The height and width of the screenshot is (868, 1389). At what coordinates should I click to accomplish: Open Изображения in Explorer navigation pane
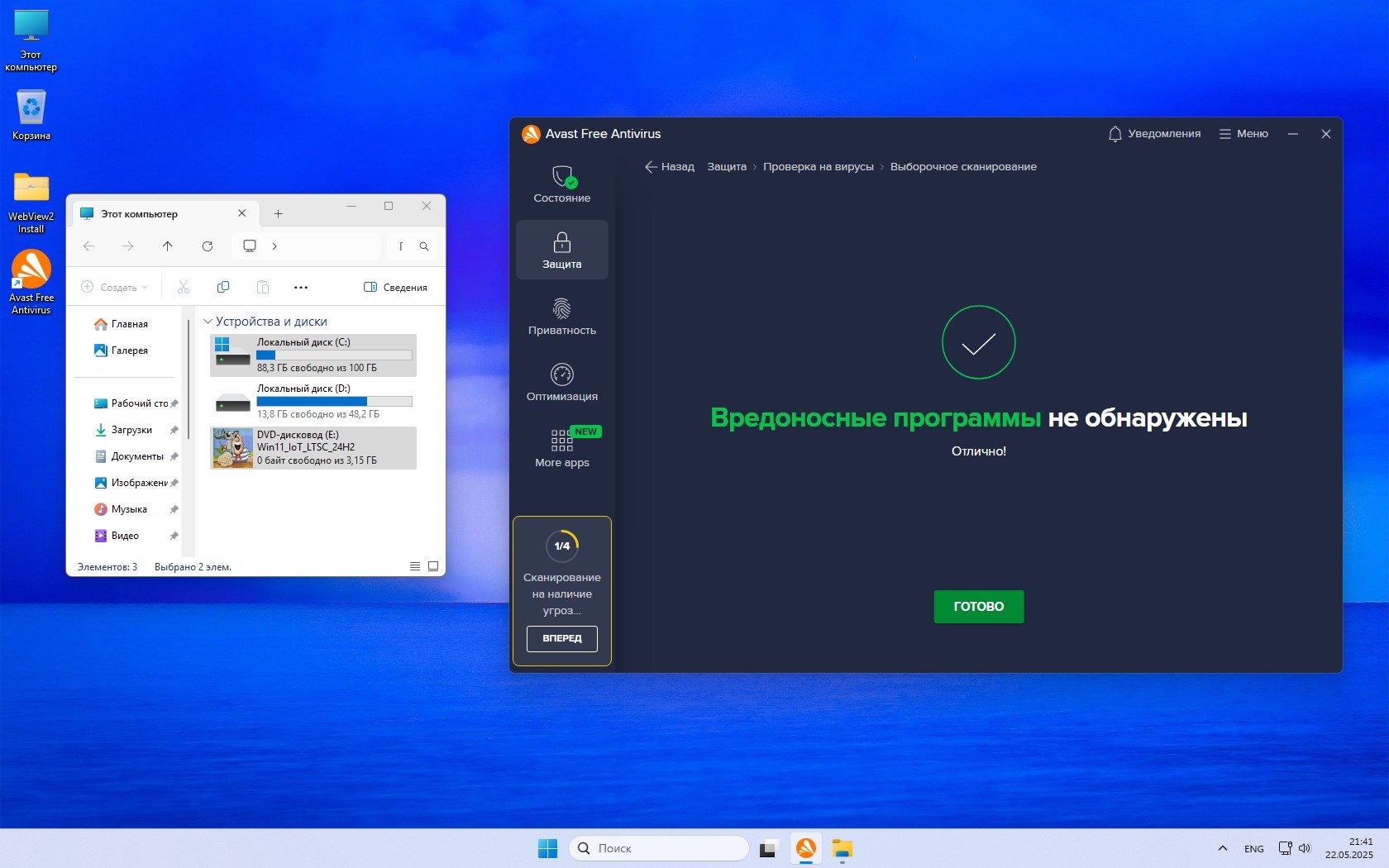point(136,483)
